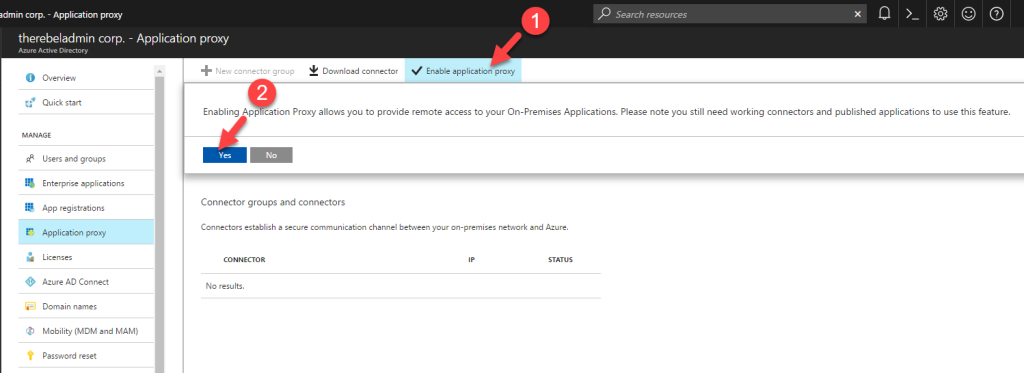Open Password reset menu item
Screen dimensions: 1024x373
click(86, 356)
